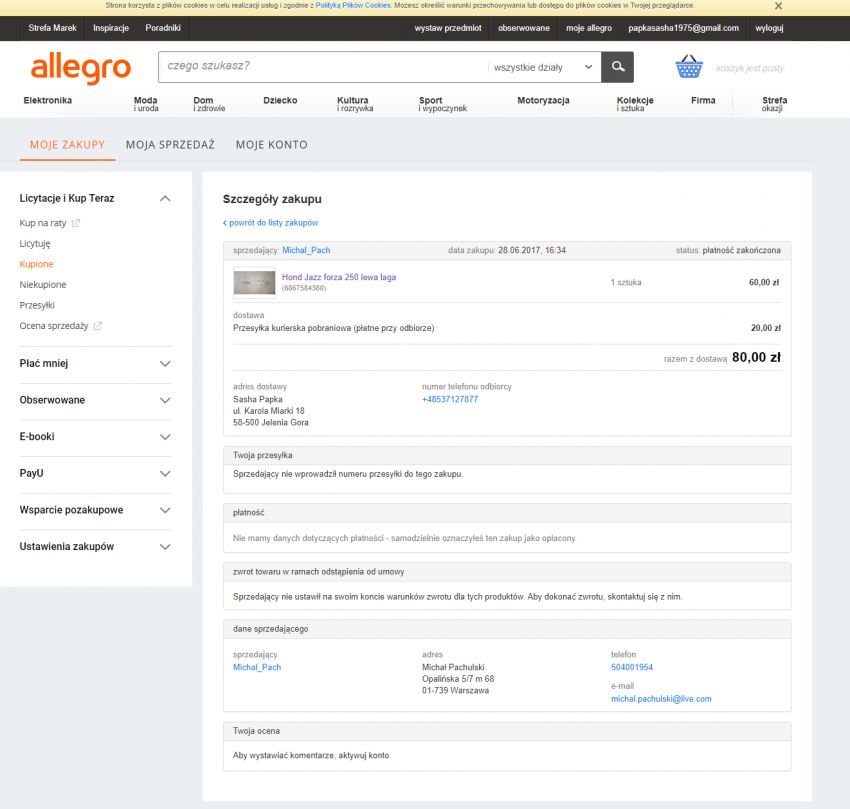The image size is (850, 809).
Task: Open the Elektronika category menu
Action: pos(48,100)
